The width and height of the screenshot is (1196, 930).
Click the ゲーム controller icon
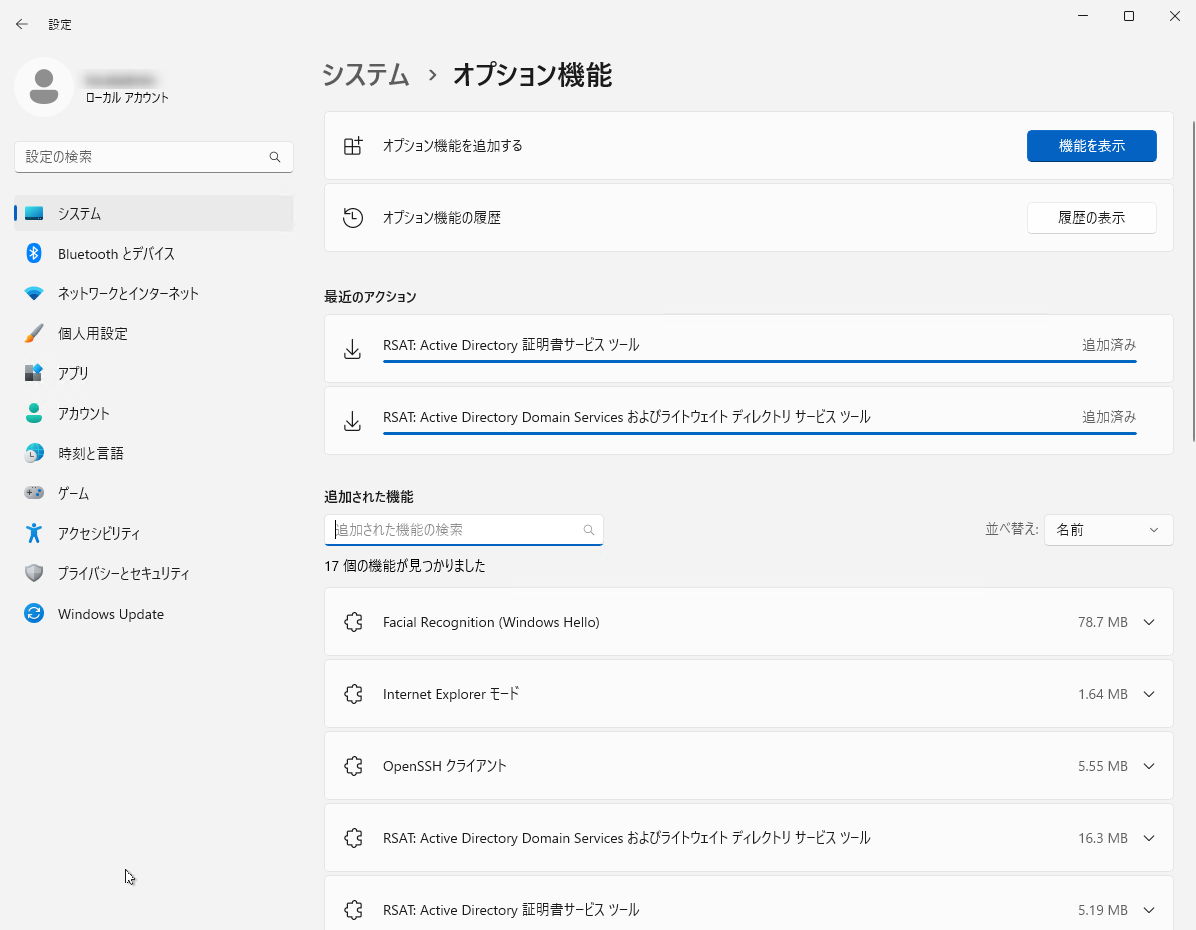(34, 493)
